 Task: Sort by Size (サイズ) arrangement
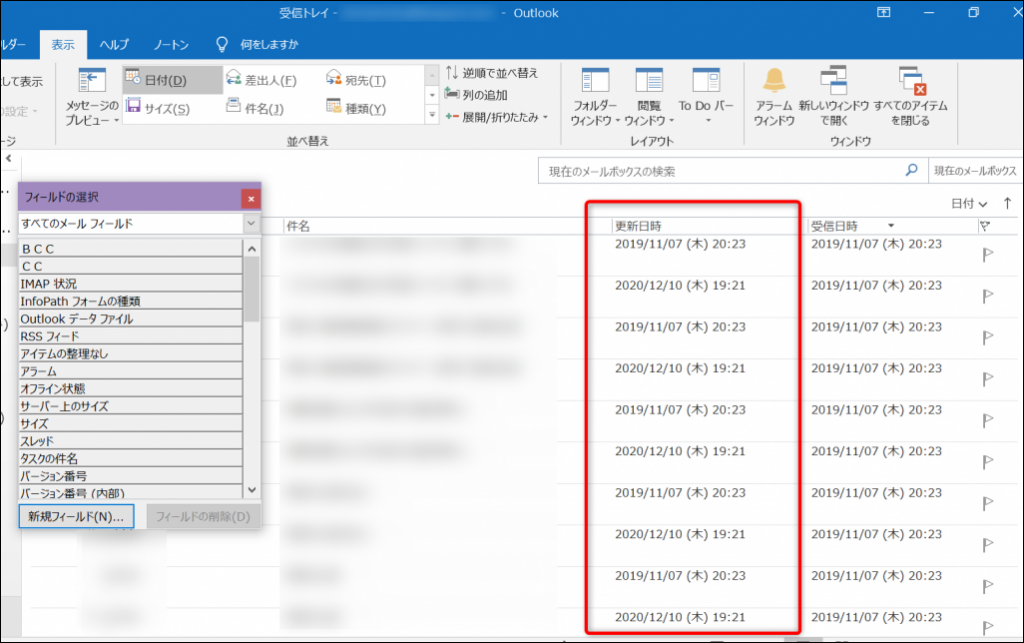[x=158, y=108]
